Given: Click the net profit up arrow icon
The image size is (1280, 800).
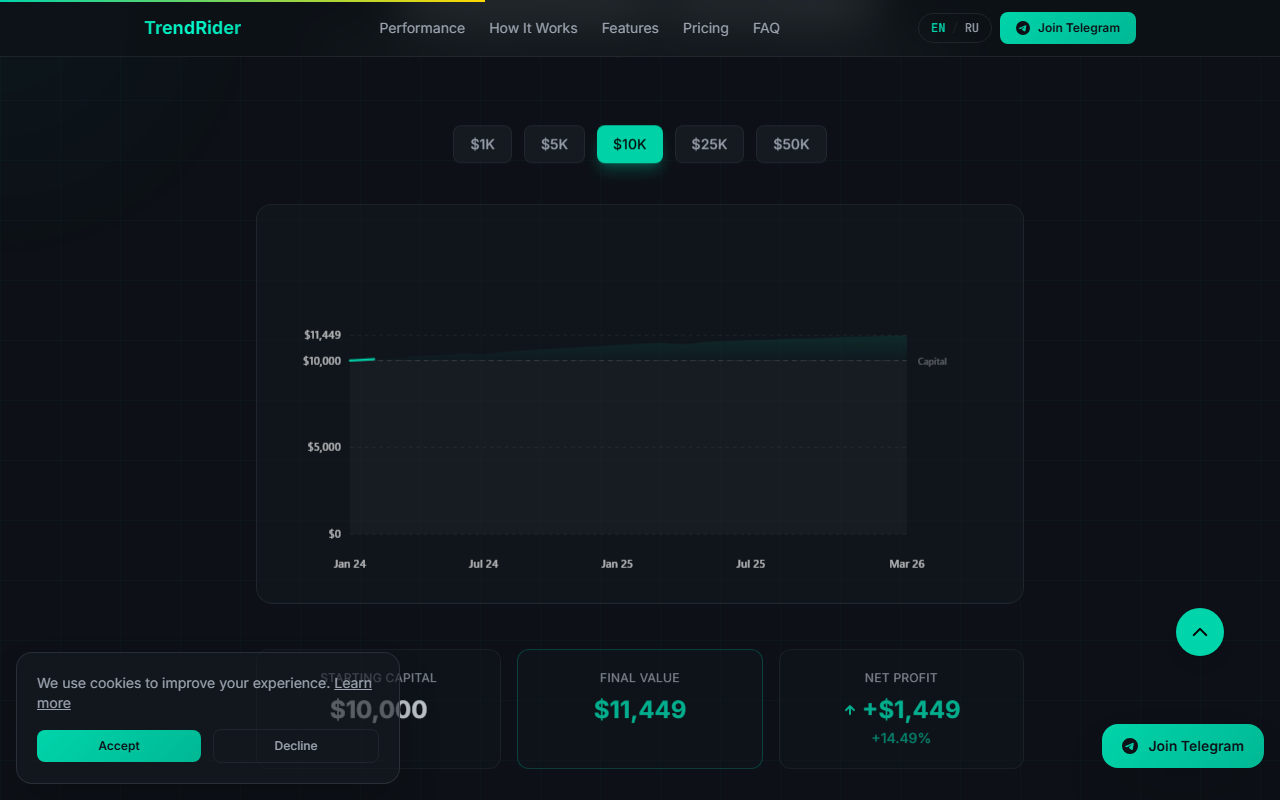Looking at the screenshot, I should 850,710.
